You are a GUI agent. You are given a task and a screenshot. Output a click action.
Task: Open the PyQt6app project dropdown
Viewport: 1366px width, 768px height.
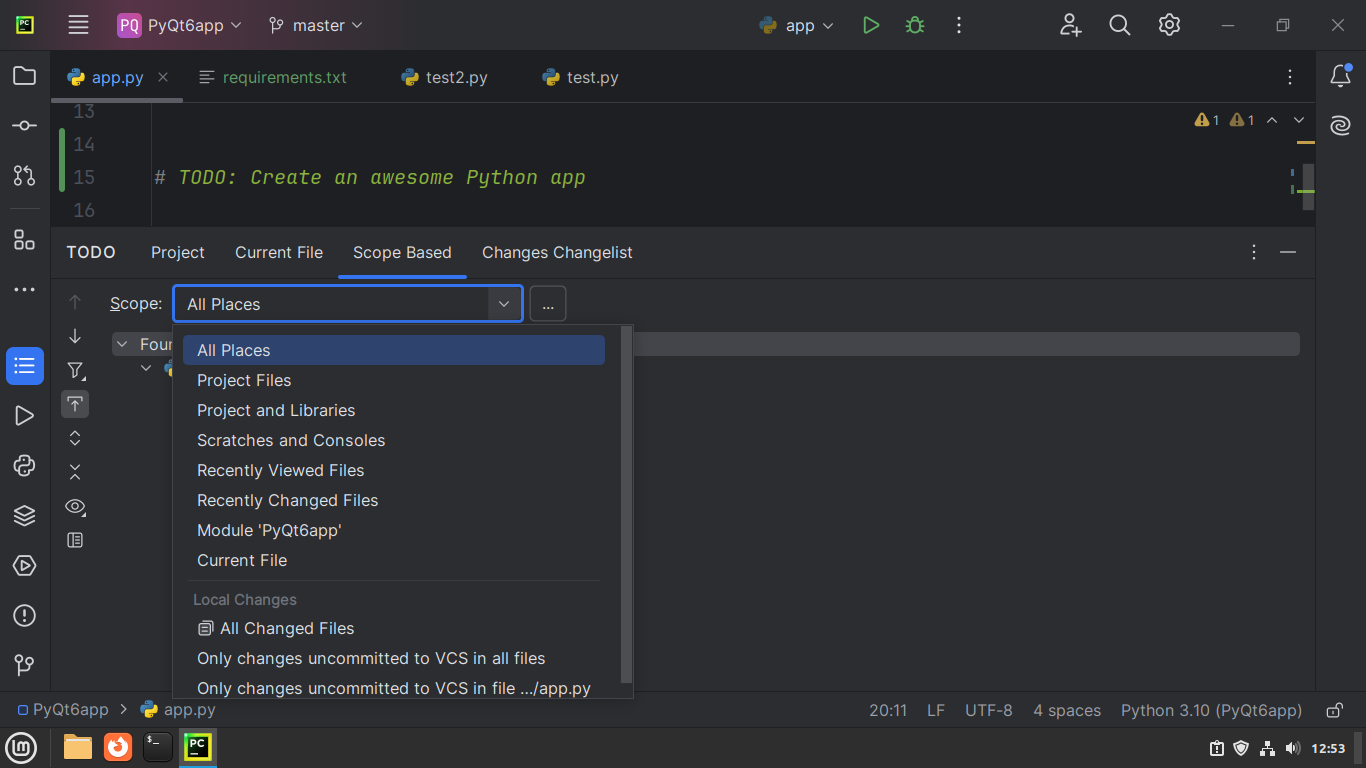[x=180, y=25]
